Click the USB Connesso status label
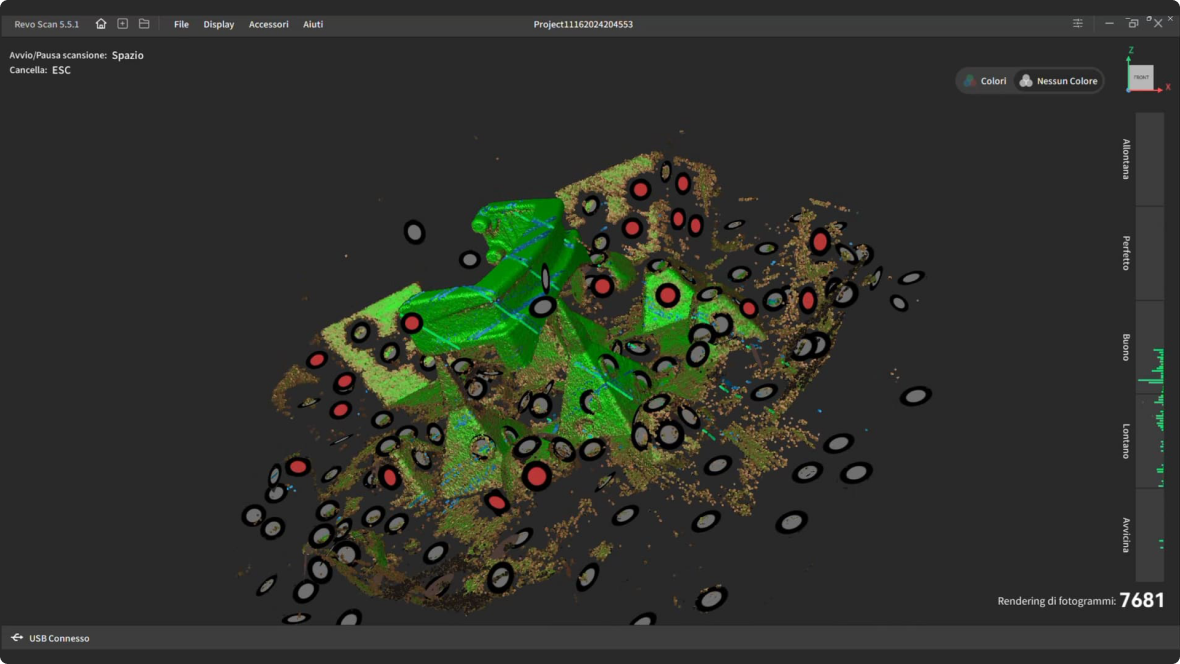Screen dimensions: 1180x664 tap(59, 638)
